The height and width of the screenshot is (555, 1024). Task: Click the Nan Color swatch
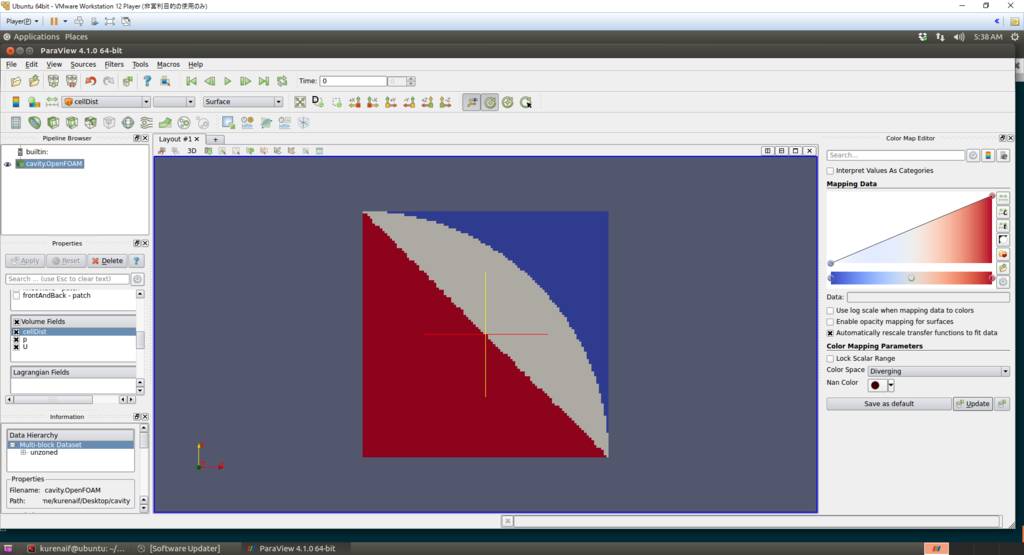pyautogui.click(x=876, y=385)
